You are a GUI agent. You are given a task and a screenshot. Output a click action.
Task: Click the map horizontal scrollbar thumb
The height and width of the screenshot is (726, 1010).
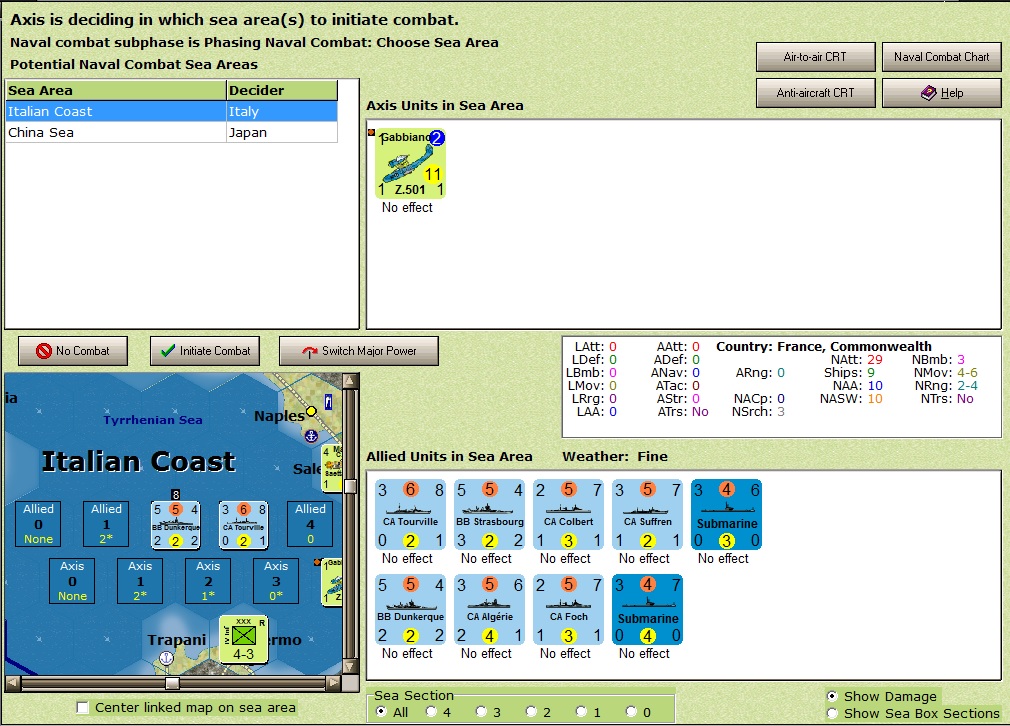pos(172,683)
